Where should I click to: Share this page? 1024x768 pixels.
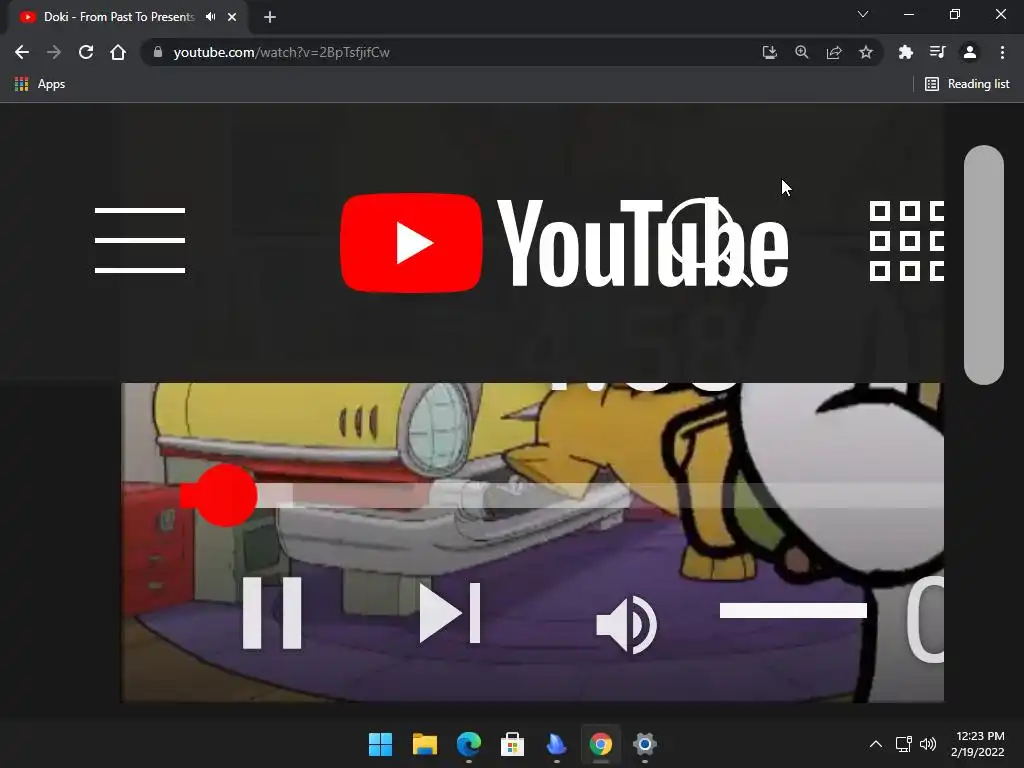coord(833,52)
